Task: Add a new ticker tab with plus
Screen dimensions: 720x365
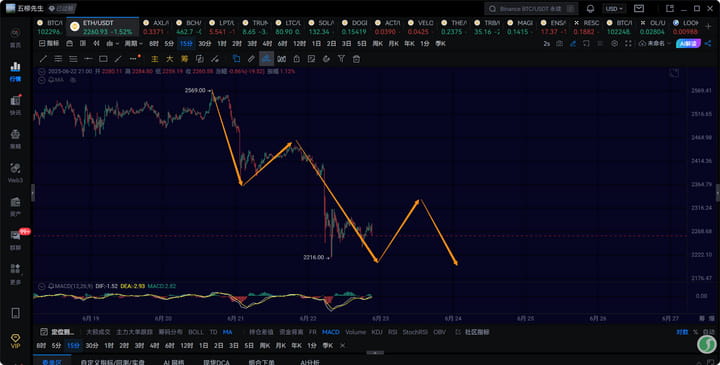Action: [708, 27]
